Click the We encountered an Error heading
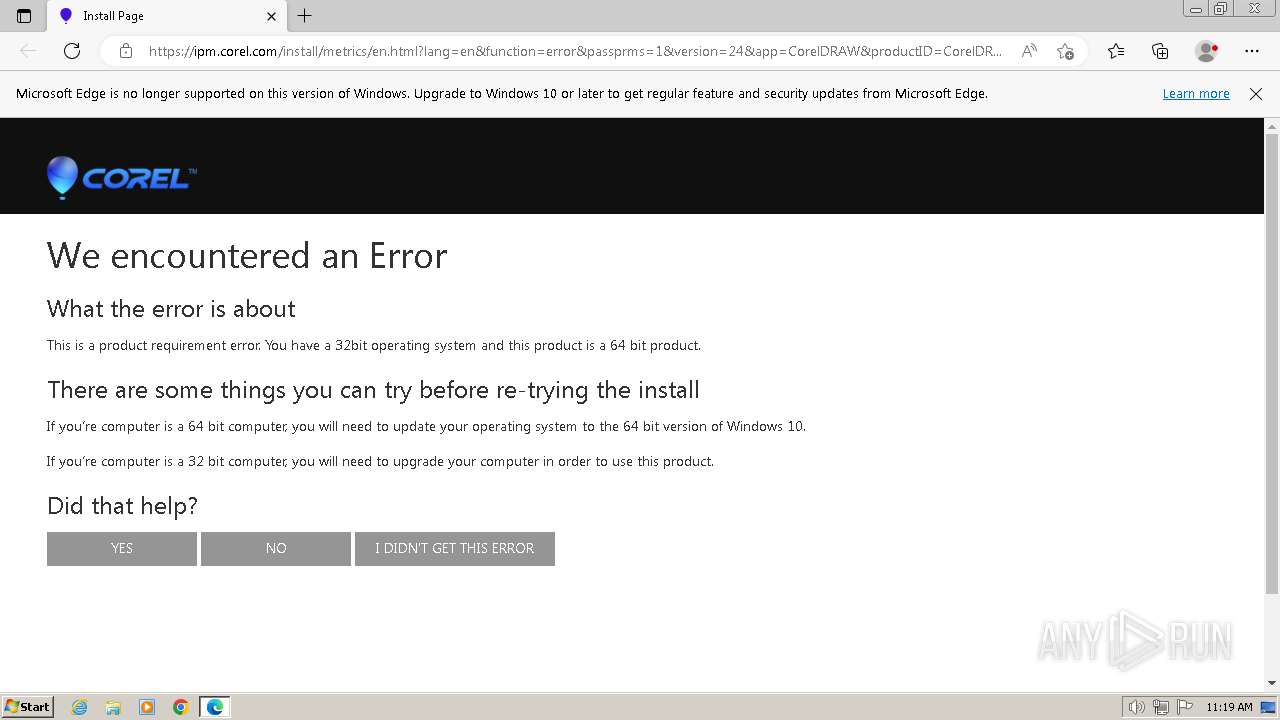Viewport: 1280px width, 720px height. pyautogui.click(x=247, y=256)
